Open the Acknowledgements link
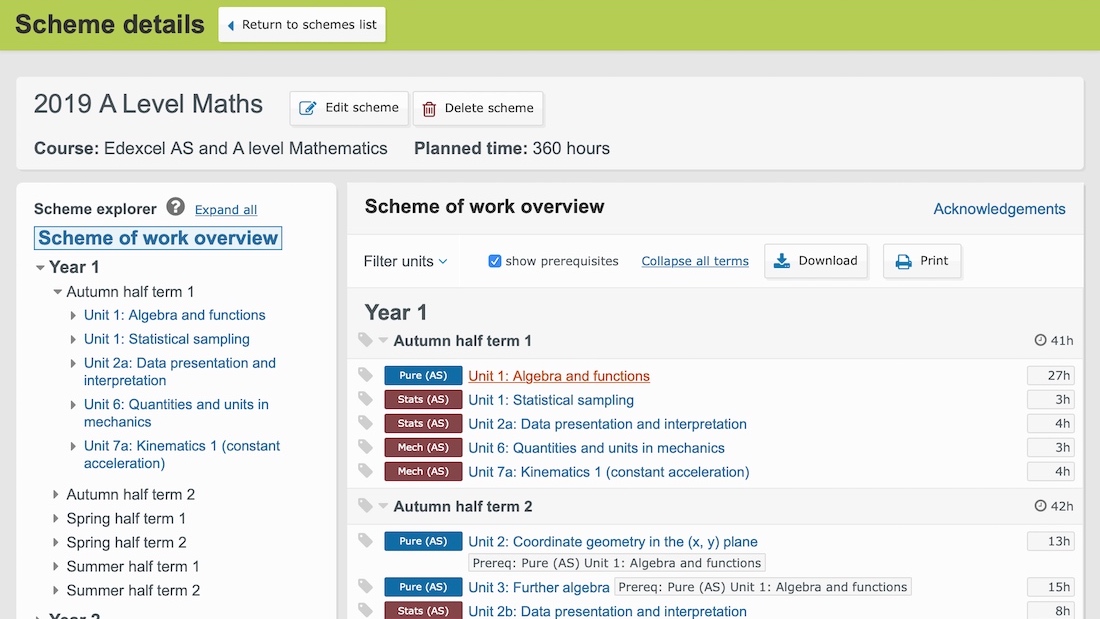 (x=999, y=209)
